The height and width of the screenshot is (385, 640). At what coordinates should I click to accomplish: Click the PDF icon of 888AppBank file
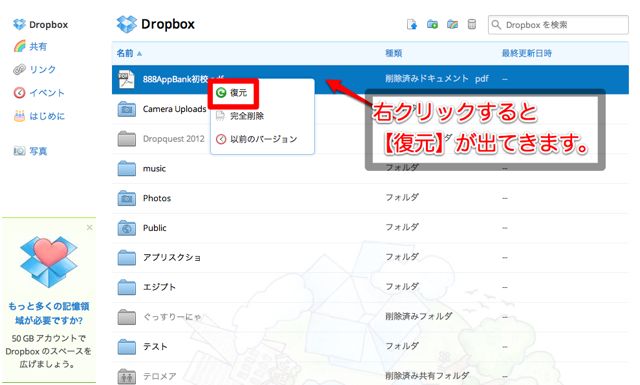coord(126,79)
